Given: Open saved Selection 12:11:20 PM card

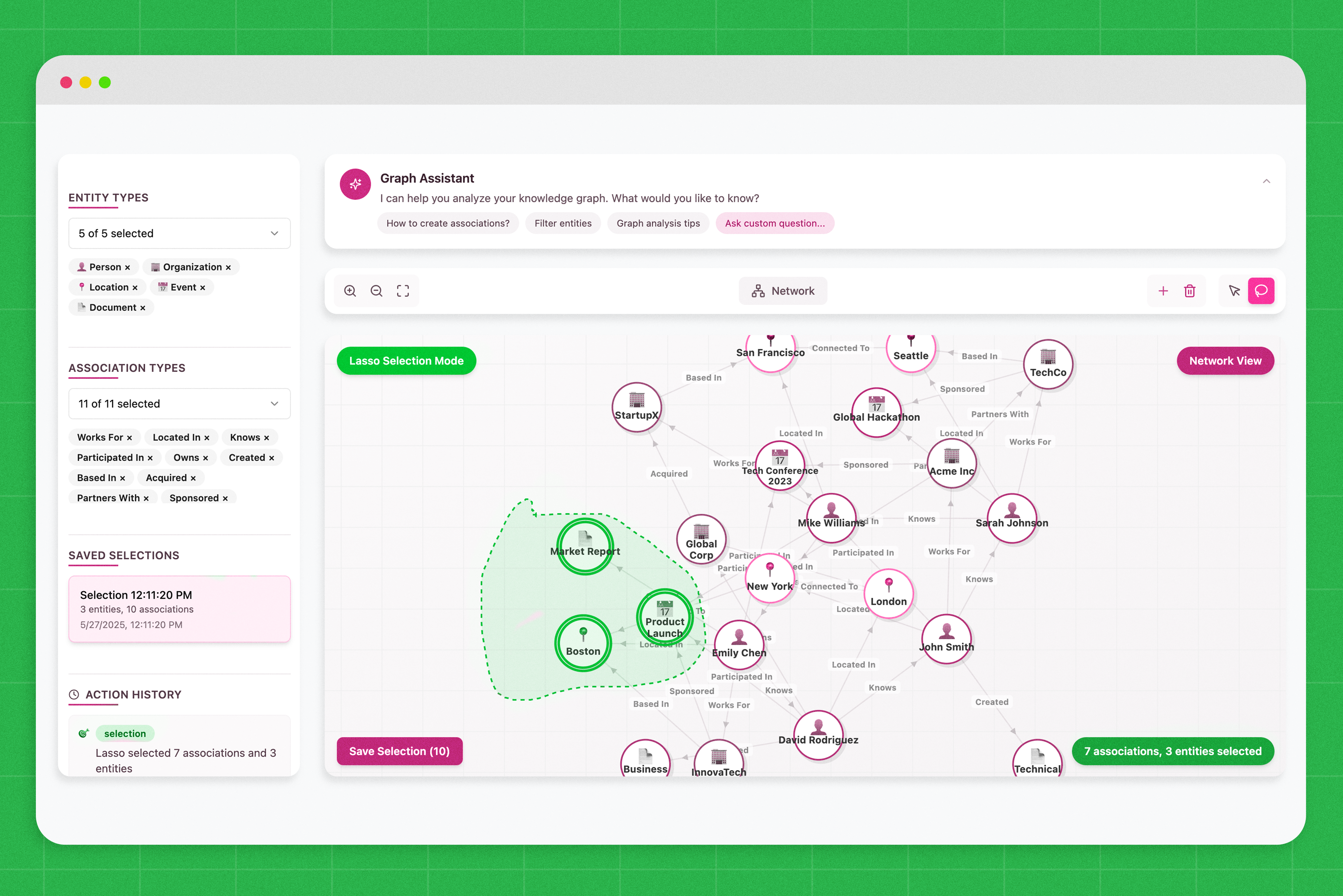Looking at the screenshot, I should click(179, 609).
